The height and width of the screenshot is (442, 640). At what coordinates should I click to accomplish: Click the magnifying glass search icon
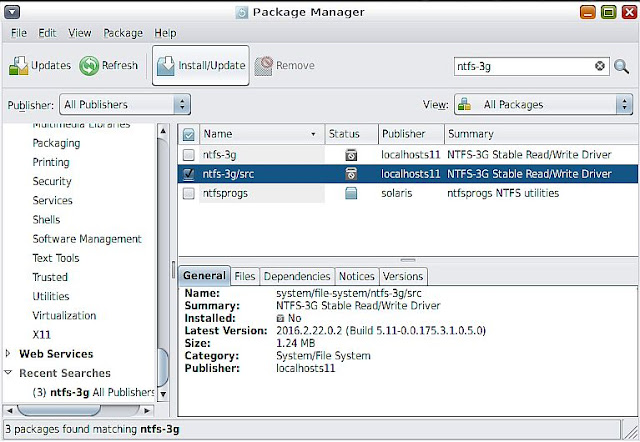[621, 66]
